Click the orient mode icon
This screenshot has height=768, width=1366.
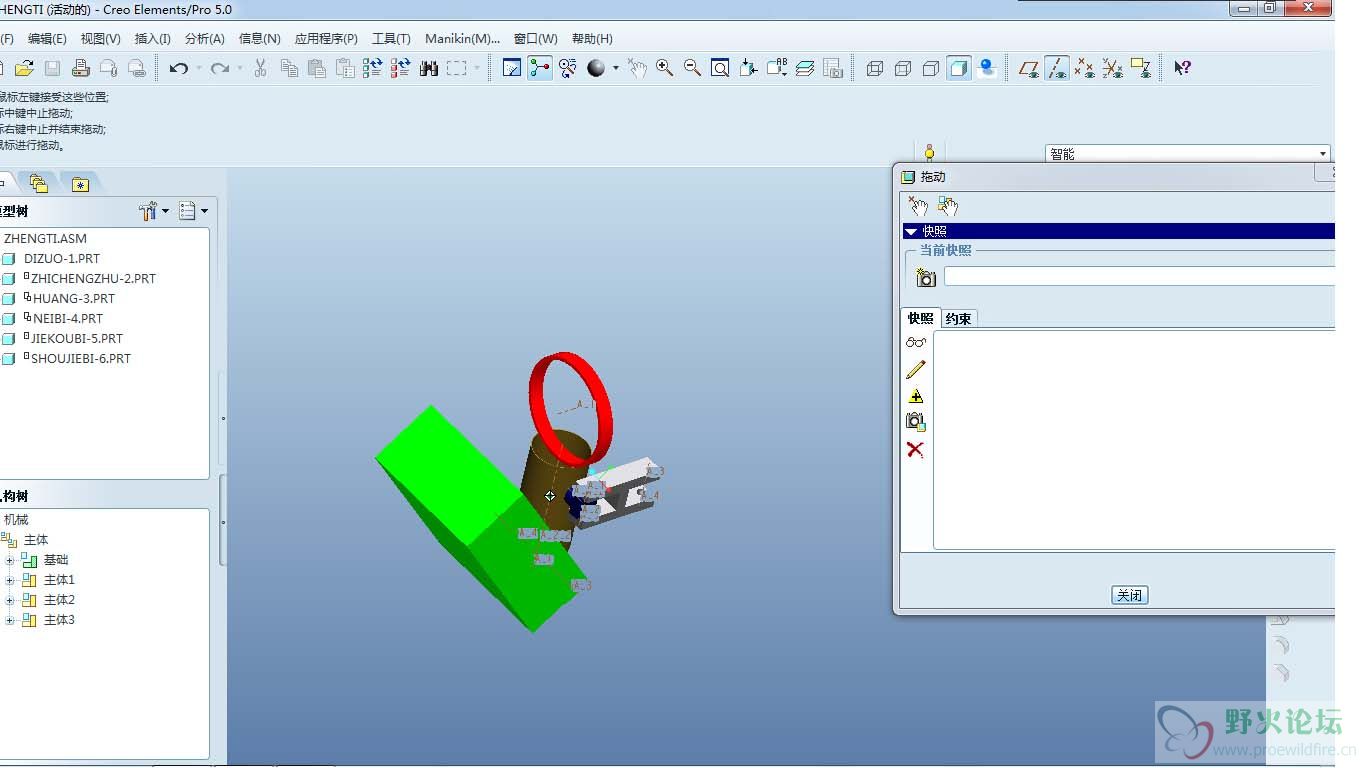coord(568,68)
